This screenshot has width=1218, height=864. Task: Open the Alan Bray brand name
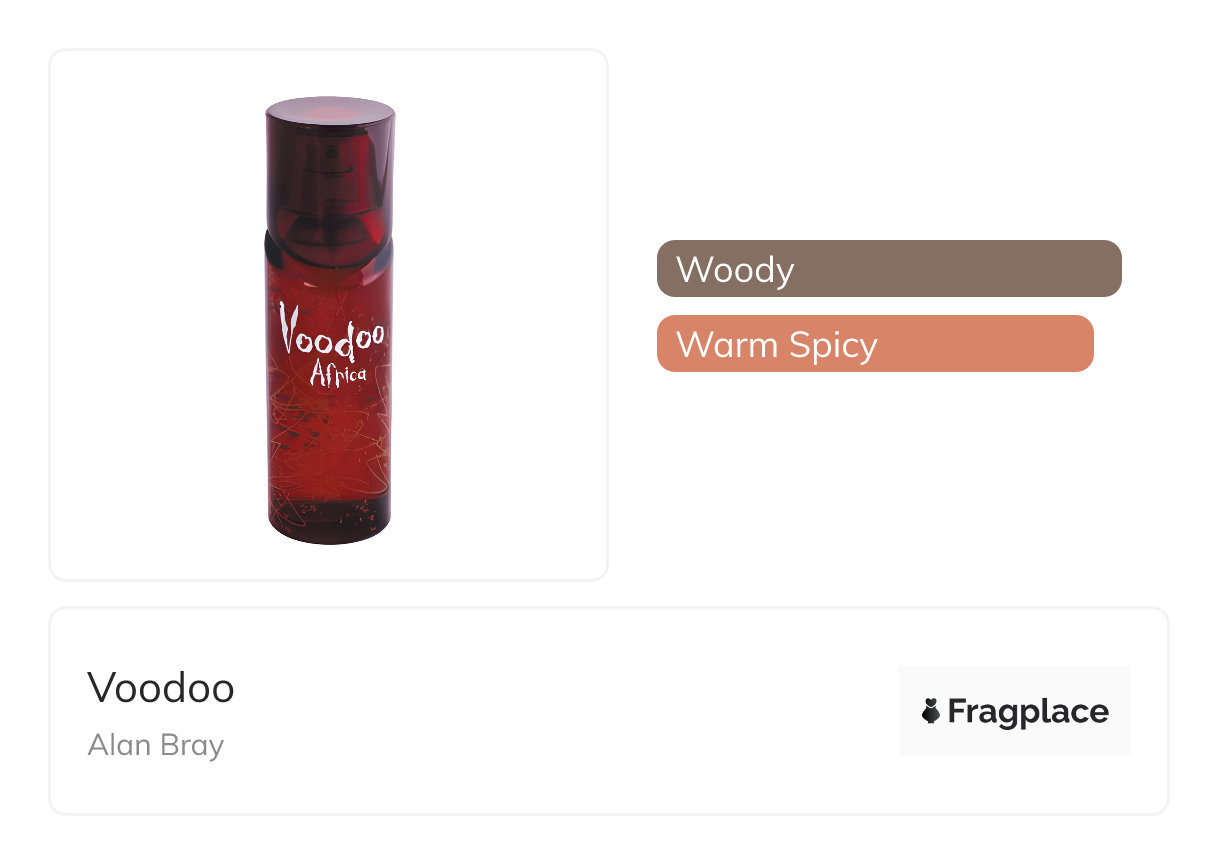[x=155, y=745]
